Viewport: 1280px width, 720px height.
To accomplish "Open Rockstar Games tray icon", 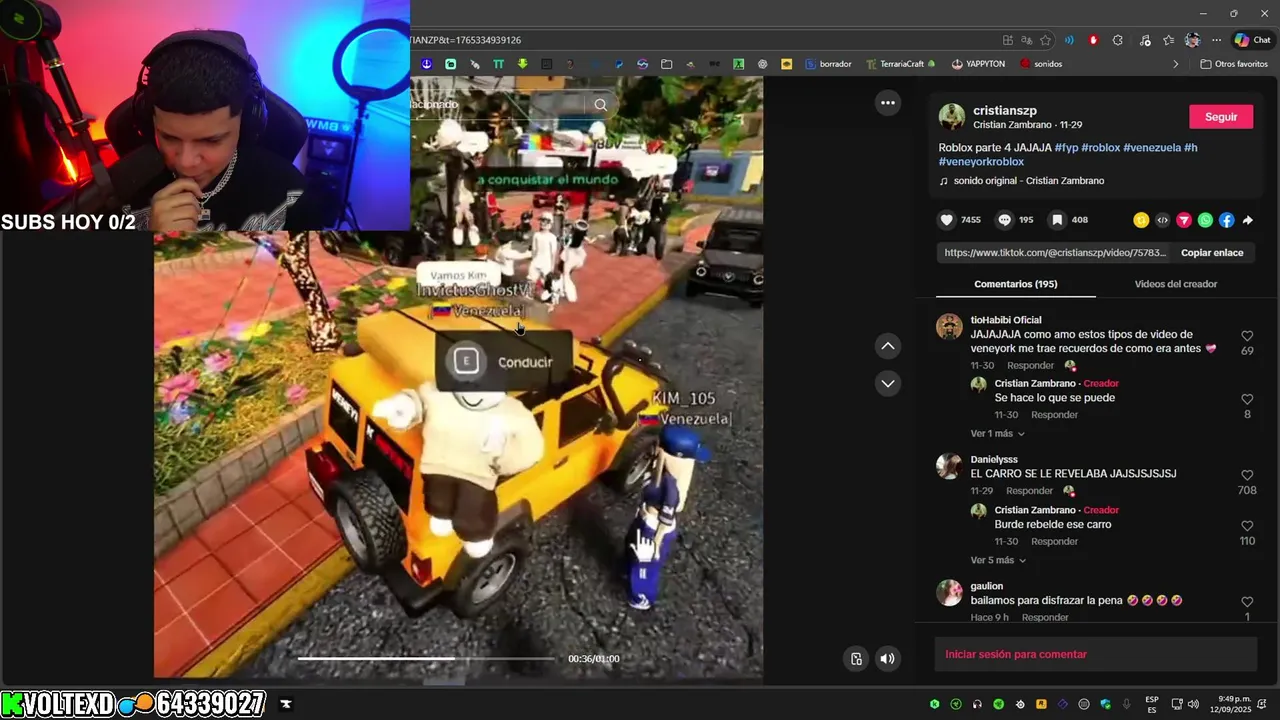I will coord(1041,704).
